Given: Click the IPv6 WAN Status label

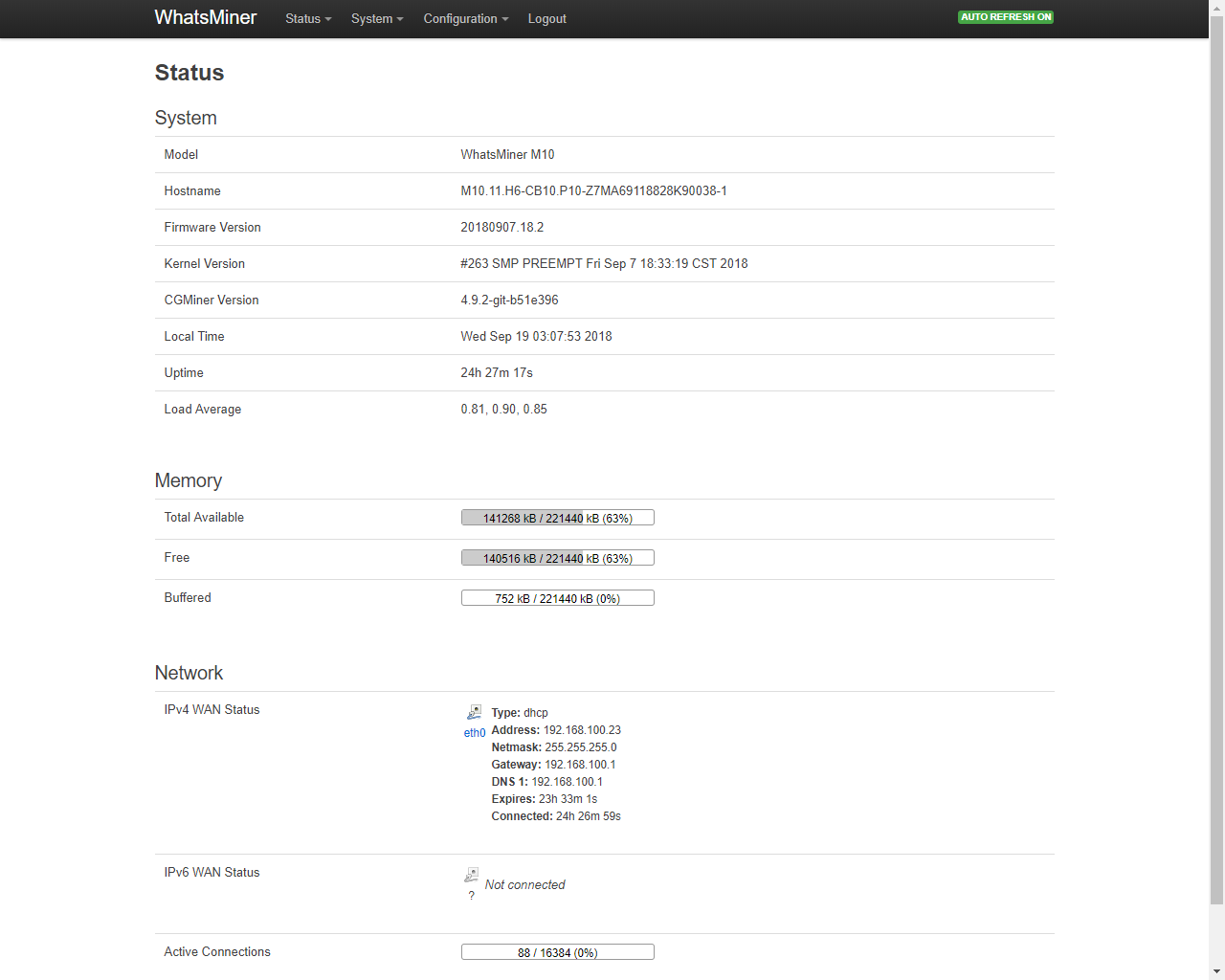Looking at the screenshot, I should coord(212,873).
